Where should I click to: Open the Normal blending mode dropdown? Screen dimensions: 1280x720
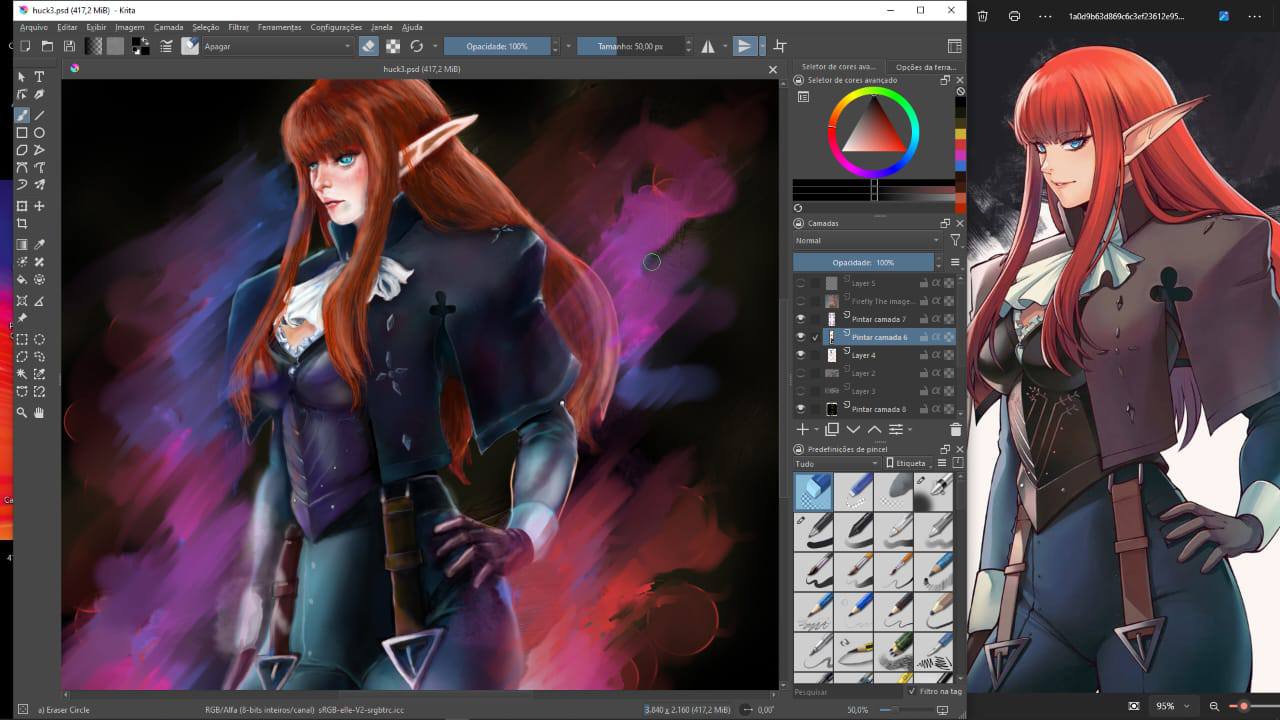[867, 240]
